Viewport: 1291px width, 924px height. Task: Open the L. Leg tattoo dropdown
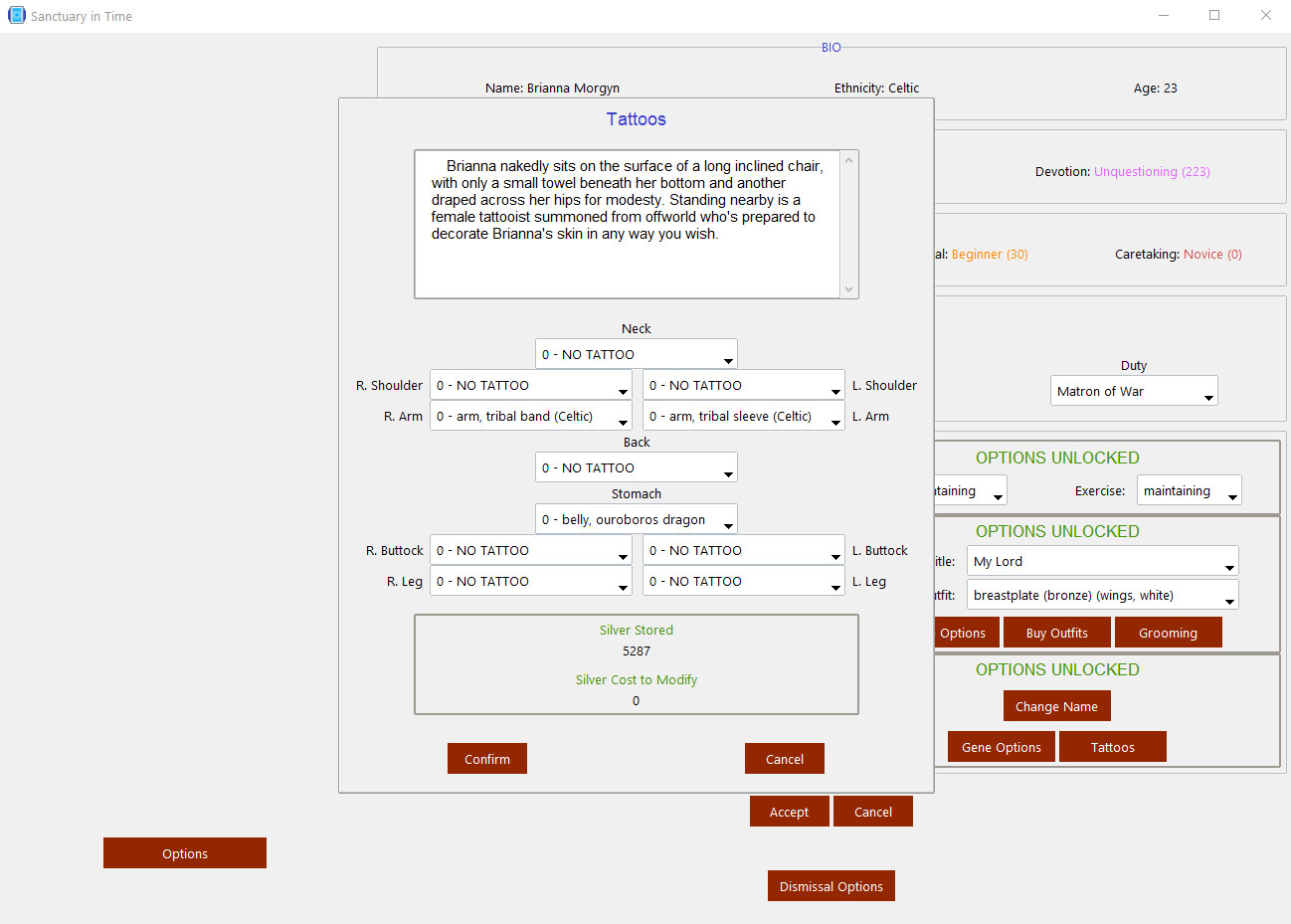point(744,582)
